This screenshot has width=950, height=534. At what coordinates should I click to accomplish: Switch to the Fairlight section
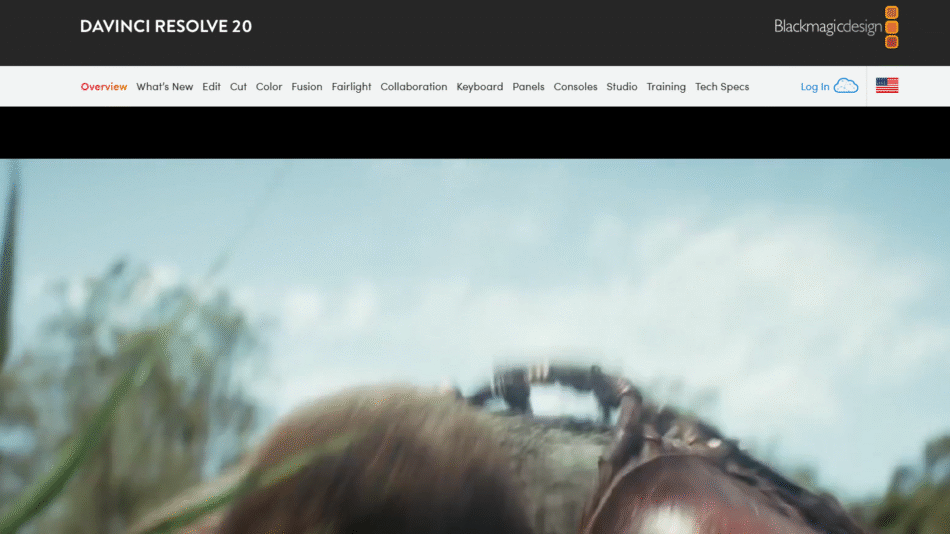coord(351,87)
